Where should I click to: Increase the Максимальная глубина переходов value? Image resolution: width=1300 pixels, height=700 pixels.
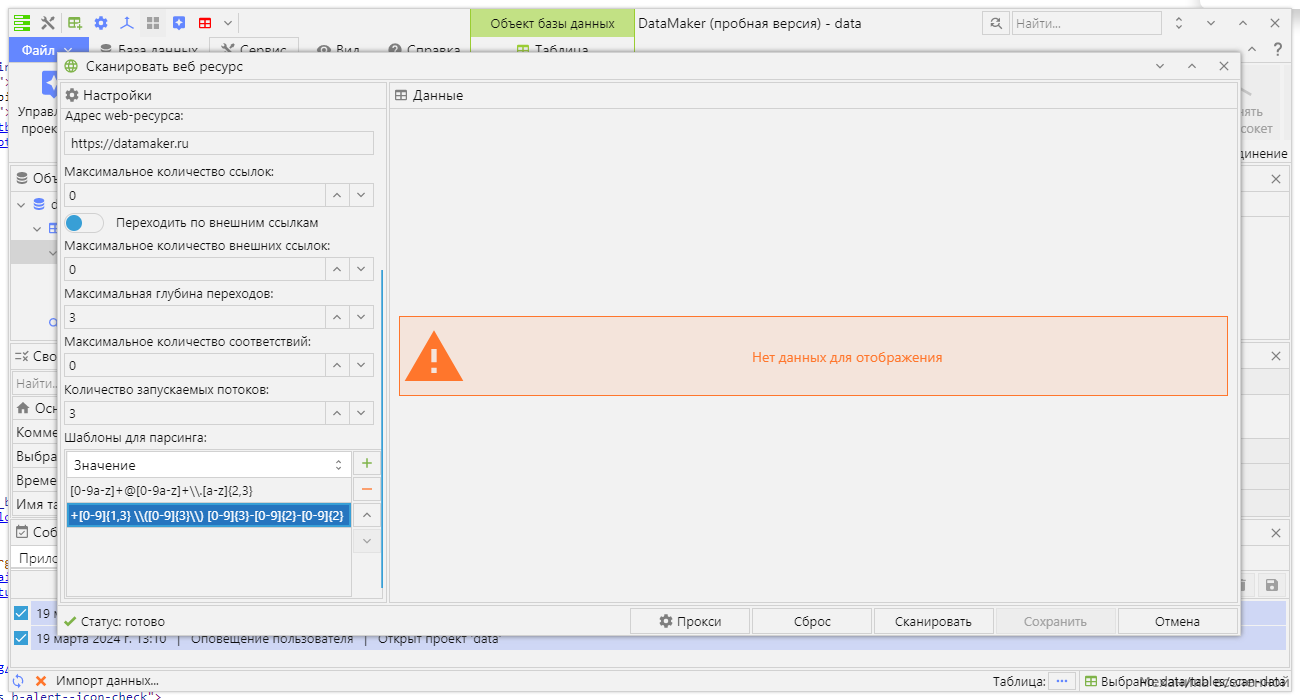click(x=338, y=317)
